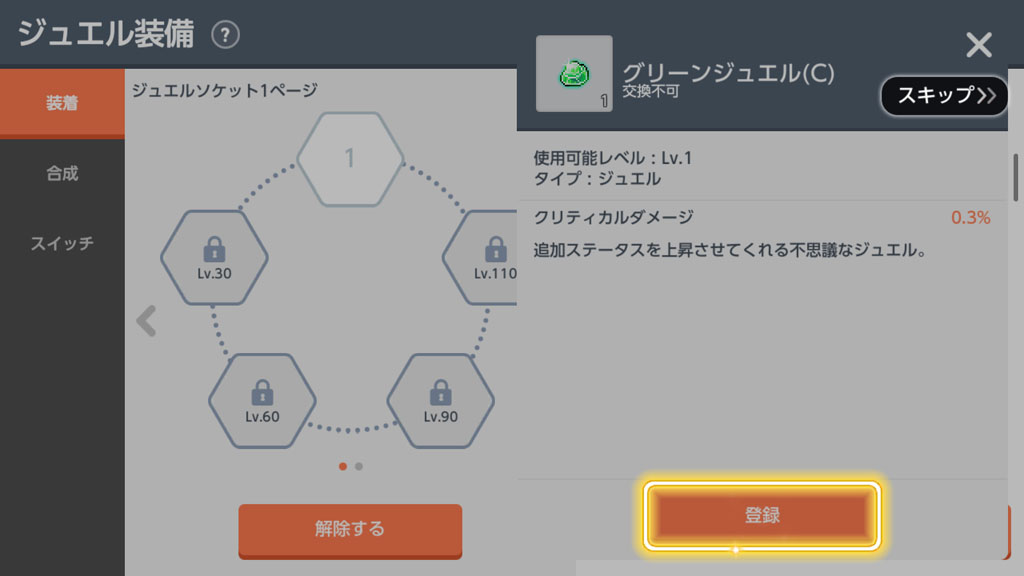
Task: Go to previous socket page with left chevron
Action: [x=146, y=321]
